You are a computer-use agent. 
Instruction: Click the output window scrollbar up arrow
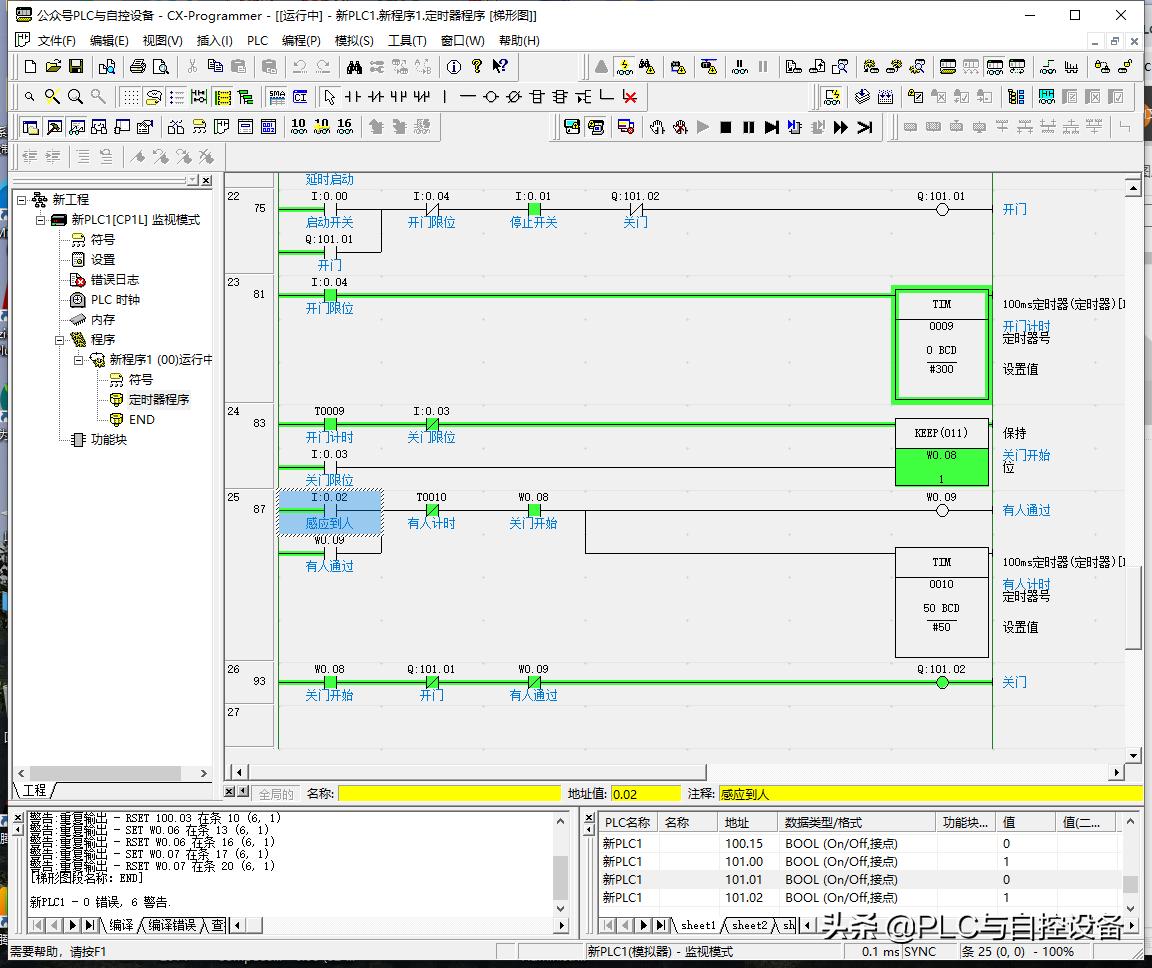pos(561,820)
